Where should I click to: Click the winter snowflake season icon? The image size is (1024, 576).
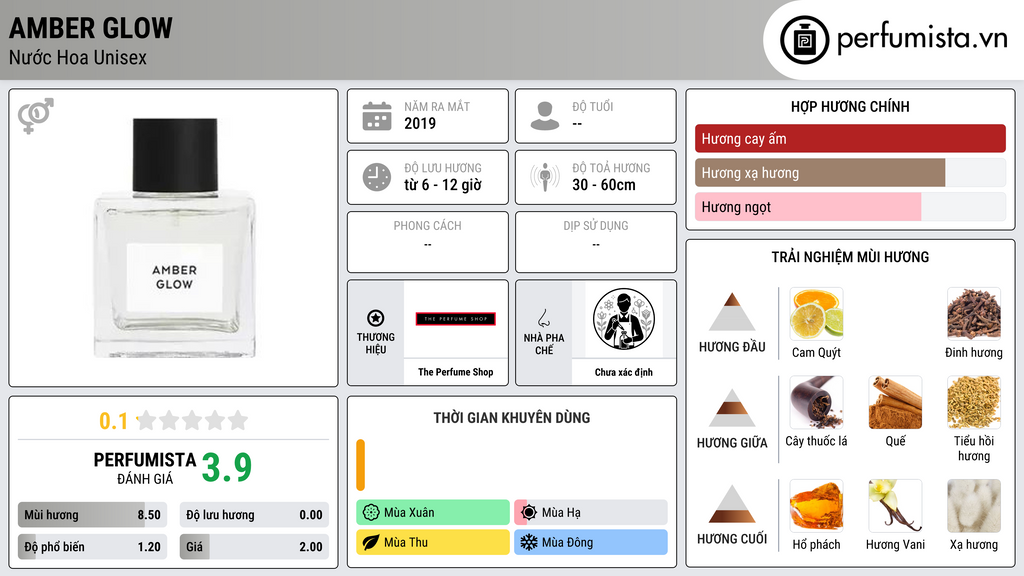(529, 542)
